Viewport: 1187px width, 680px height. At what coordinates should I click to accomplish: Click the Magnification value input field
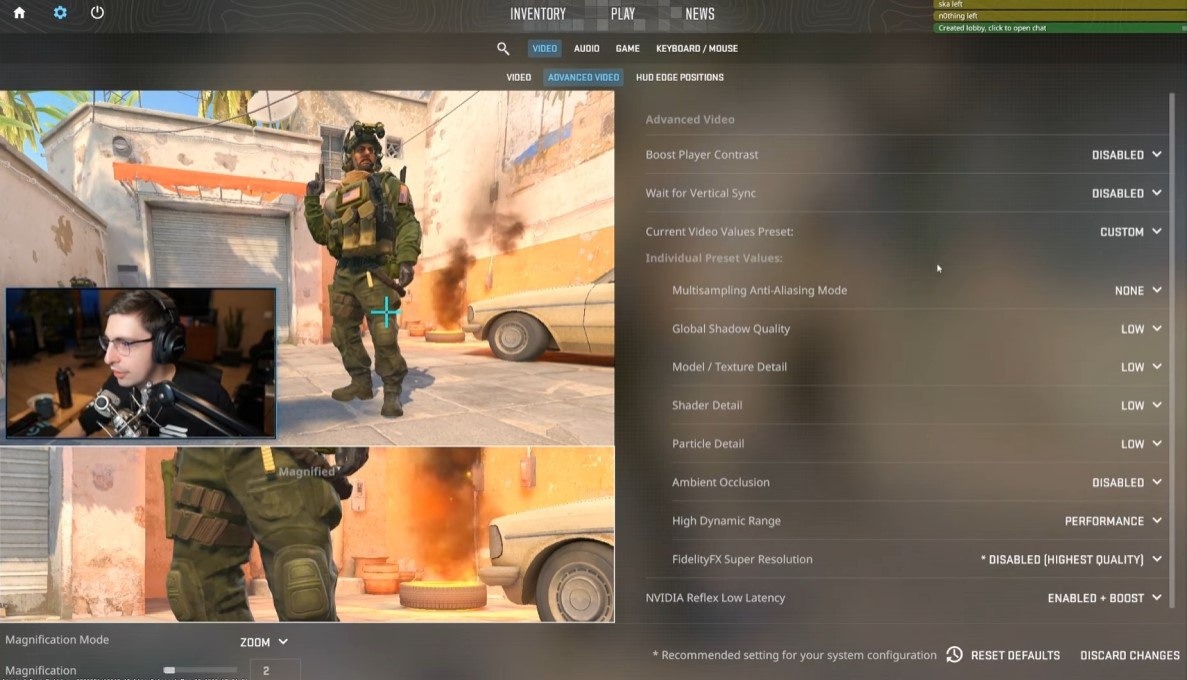point(275,670)
